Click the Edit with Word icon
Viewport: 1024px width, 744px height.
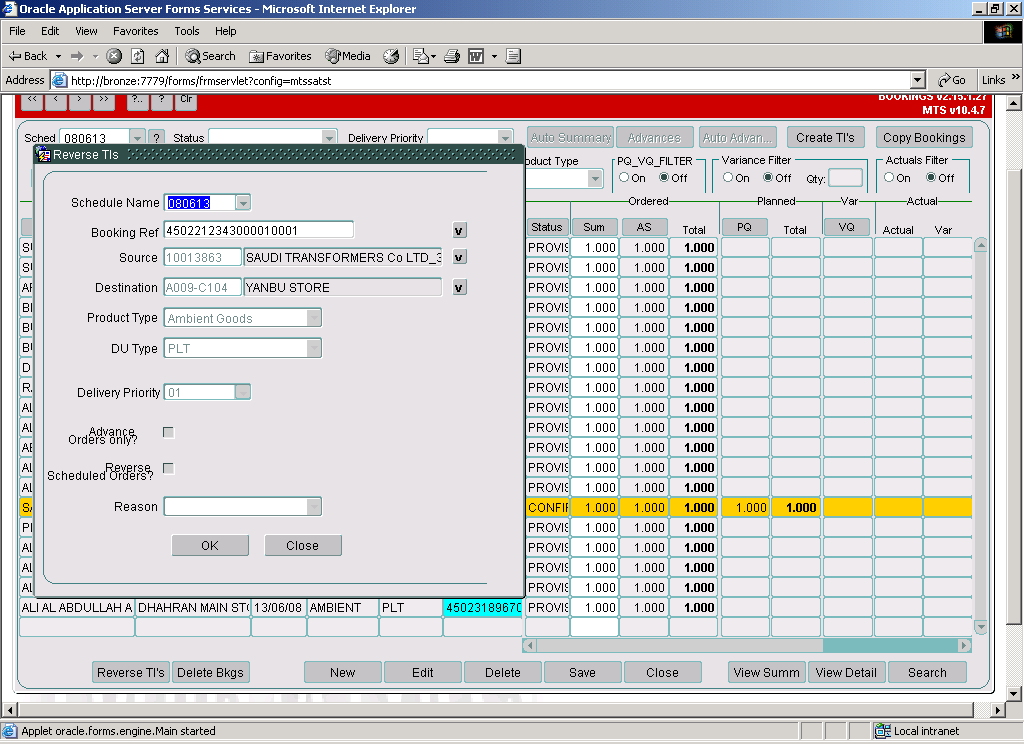point(476,56)
